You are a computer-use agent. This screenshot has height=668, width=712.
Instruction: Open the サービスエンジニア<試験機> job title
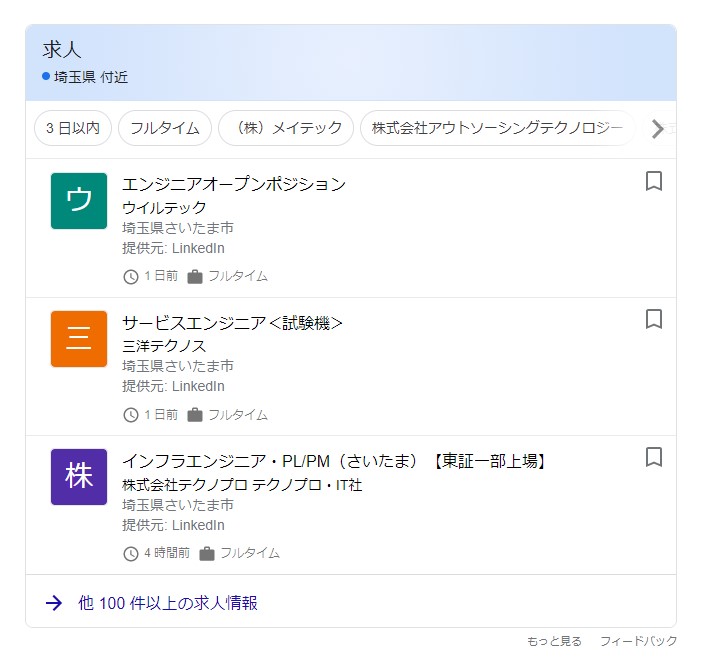pos(232,323)
